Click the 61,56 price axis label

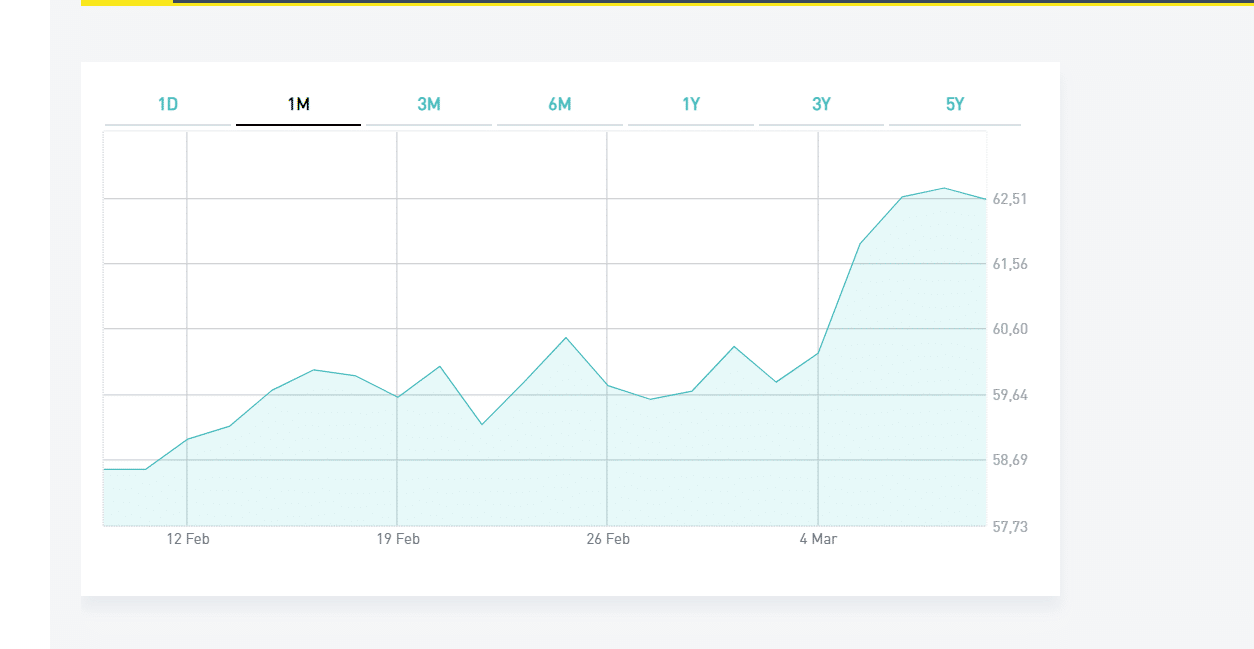pyautogui.click(x=1009, y=264)
